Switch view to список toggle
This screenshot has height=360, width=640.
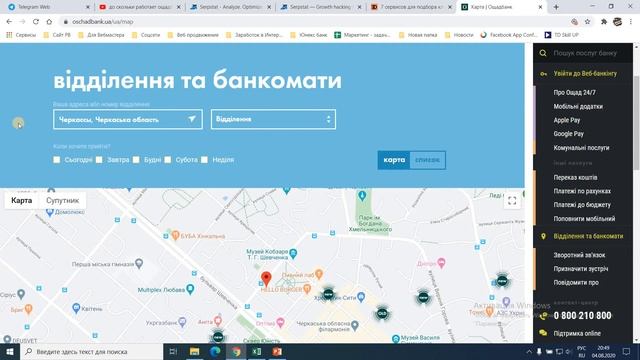pyautogui.click(x=427, y=160)
